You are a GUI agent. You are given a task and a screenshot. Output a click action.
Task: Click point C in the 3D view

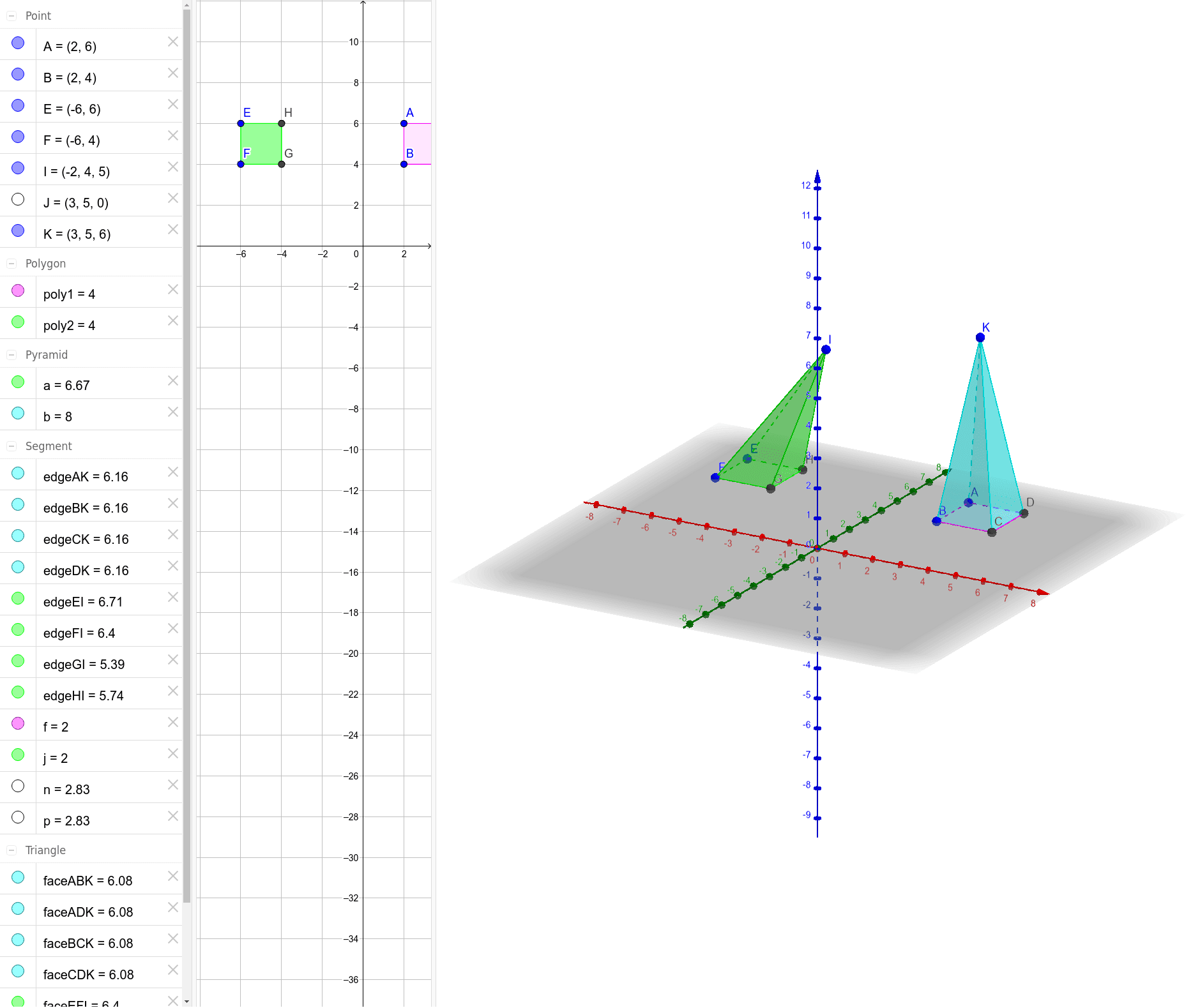pyautogui.click(x=991, y=532)
